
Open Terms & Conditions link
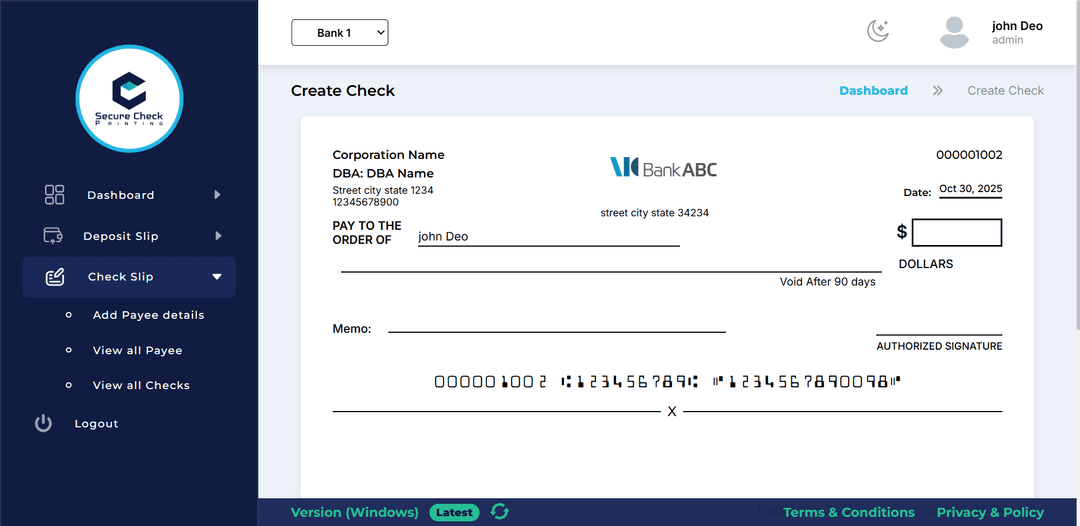coord(849,512)
